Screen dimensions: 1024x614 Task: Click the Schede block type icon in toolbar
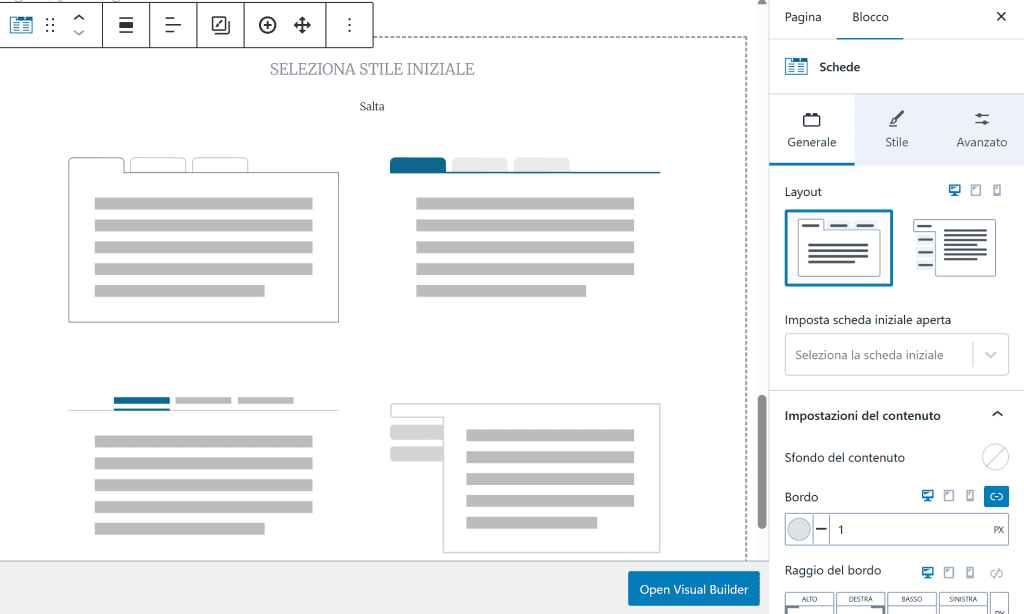click(21, 26)
